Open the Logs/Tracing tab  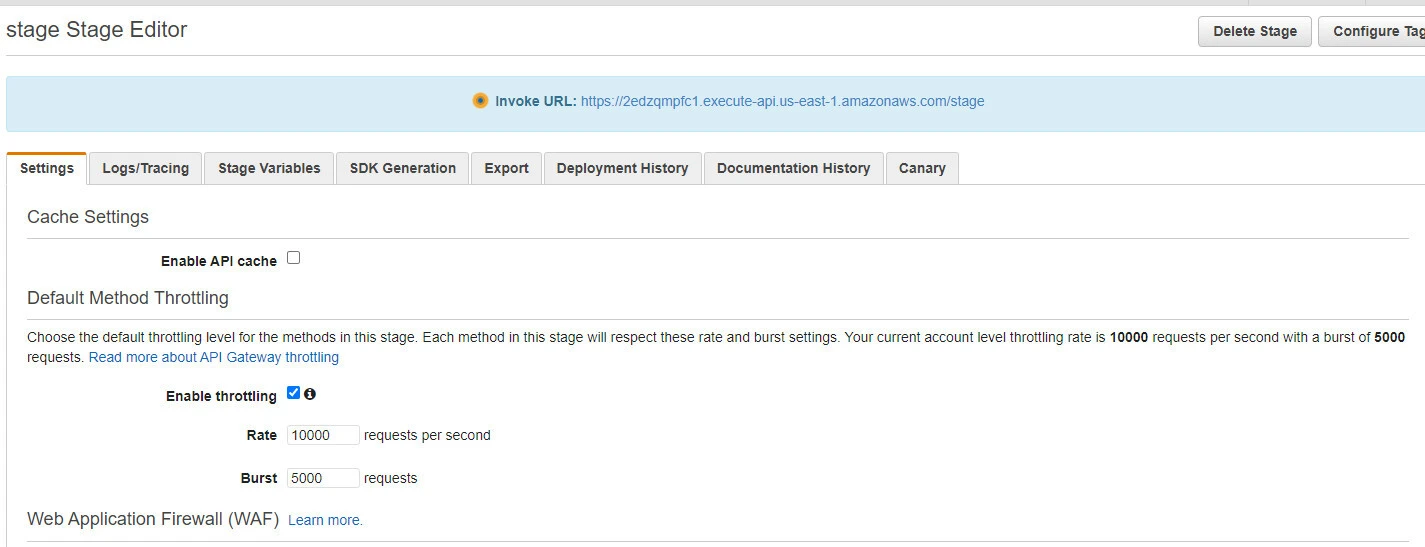(145, 168)
